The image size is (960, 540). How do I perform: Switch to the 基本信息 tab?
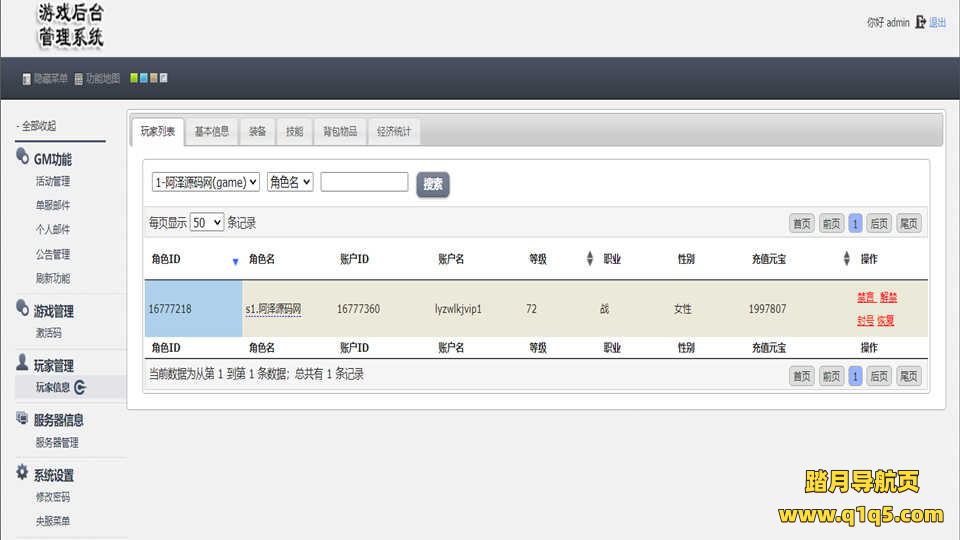click(211, 131)
